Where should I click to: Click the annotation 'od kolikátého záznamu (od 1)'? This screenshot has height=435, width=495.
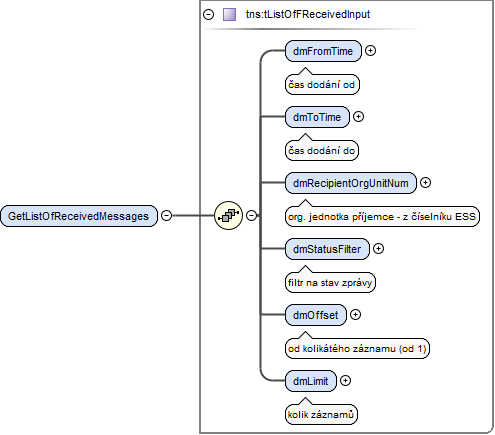pos(357,349)
